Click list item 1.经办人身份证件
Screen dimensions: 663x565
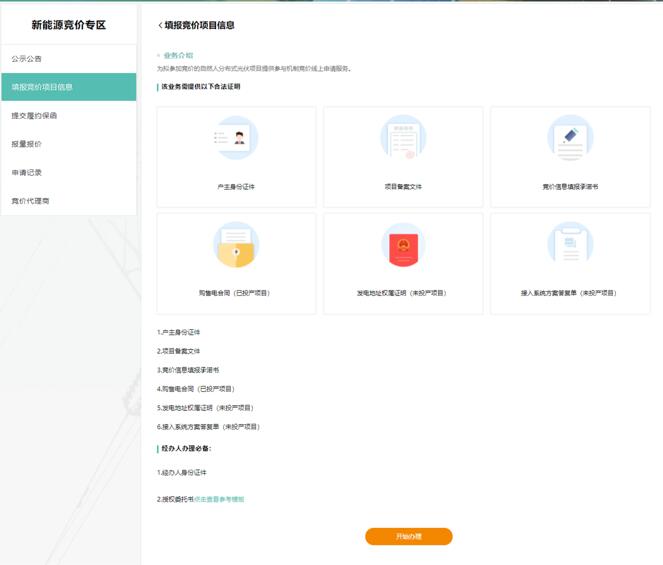coord(182,472)
